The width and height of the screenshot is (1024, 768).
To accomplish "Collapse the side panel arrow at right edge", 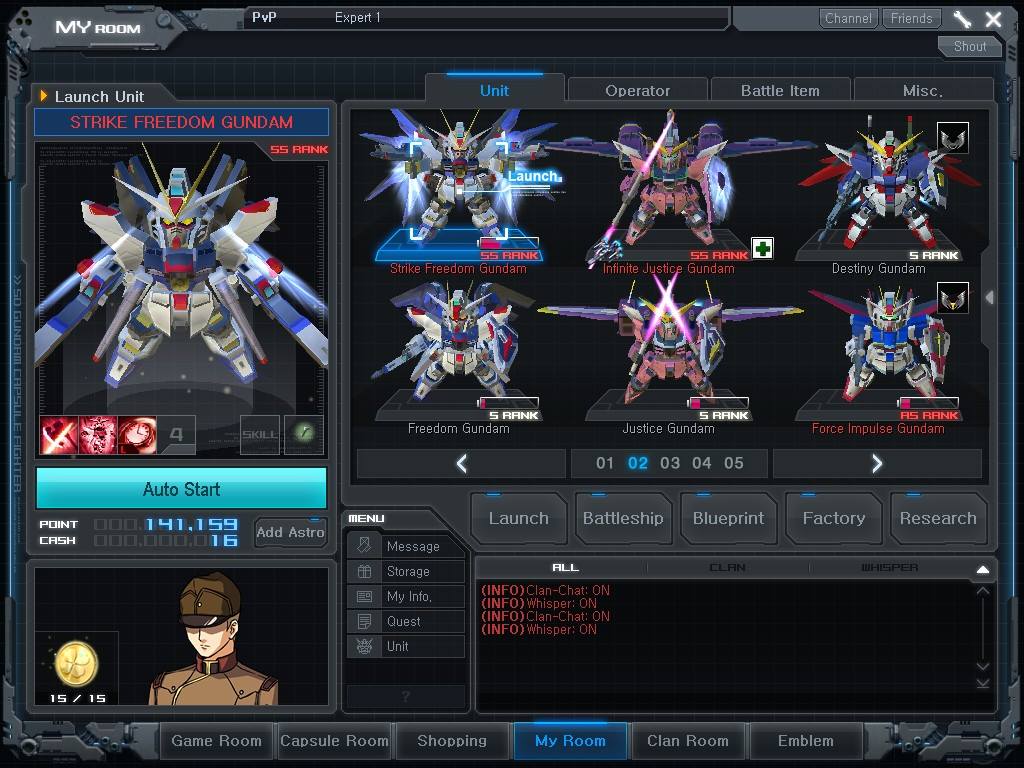I will point(990,298).
